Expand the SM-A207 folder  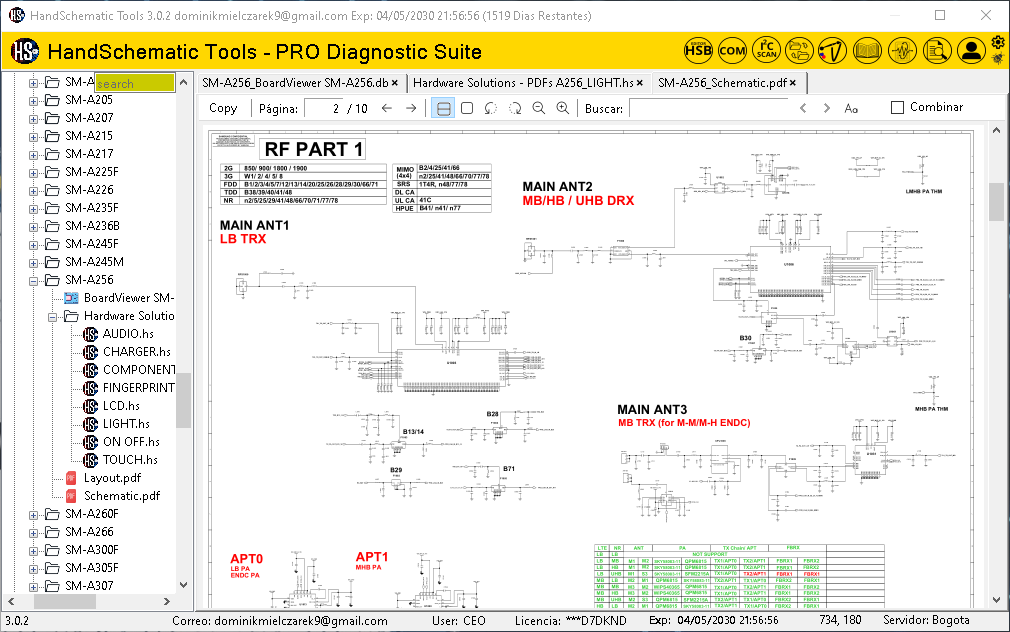[33, 119]
